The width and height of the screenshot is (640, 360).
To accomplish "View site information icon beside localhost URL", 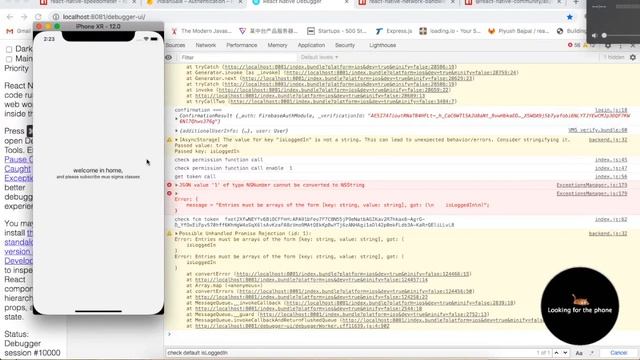I will [56, 17].
